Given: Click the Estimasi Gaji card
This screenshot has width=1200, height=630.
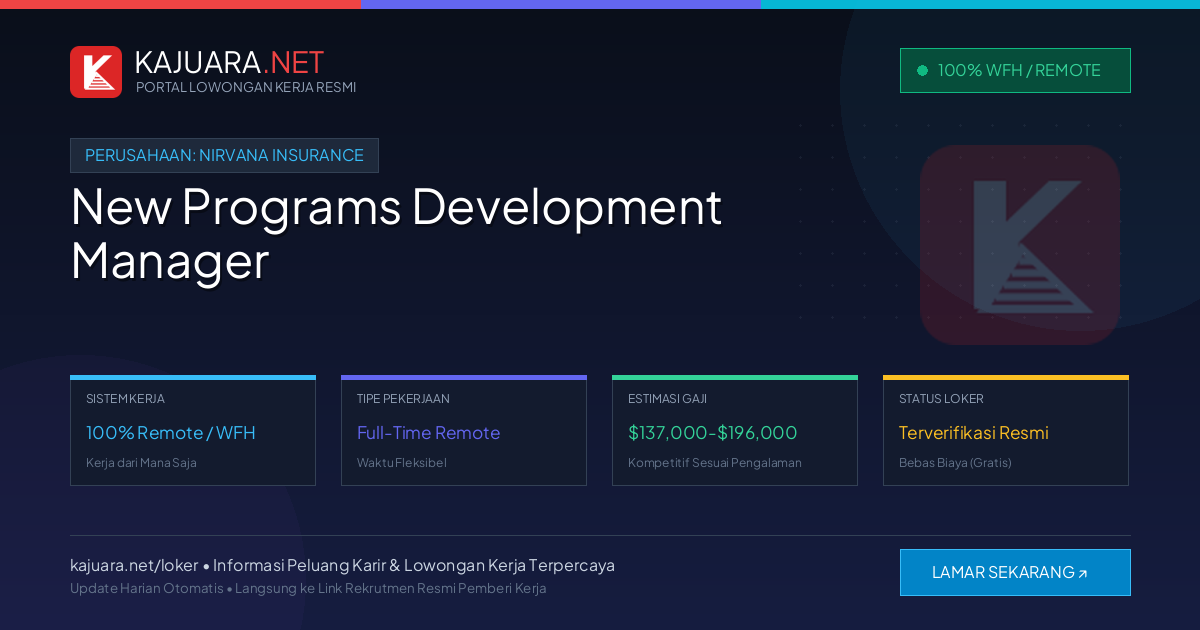Looking at the screenshot, I should 735,430.
